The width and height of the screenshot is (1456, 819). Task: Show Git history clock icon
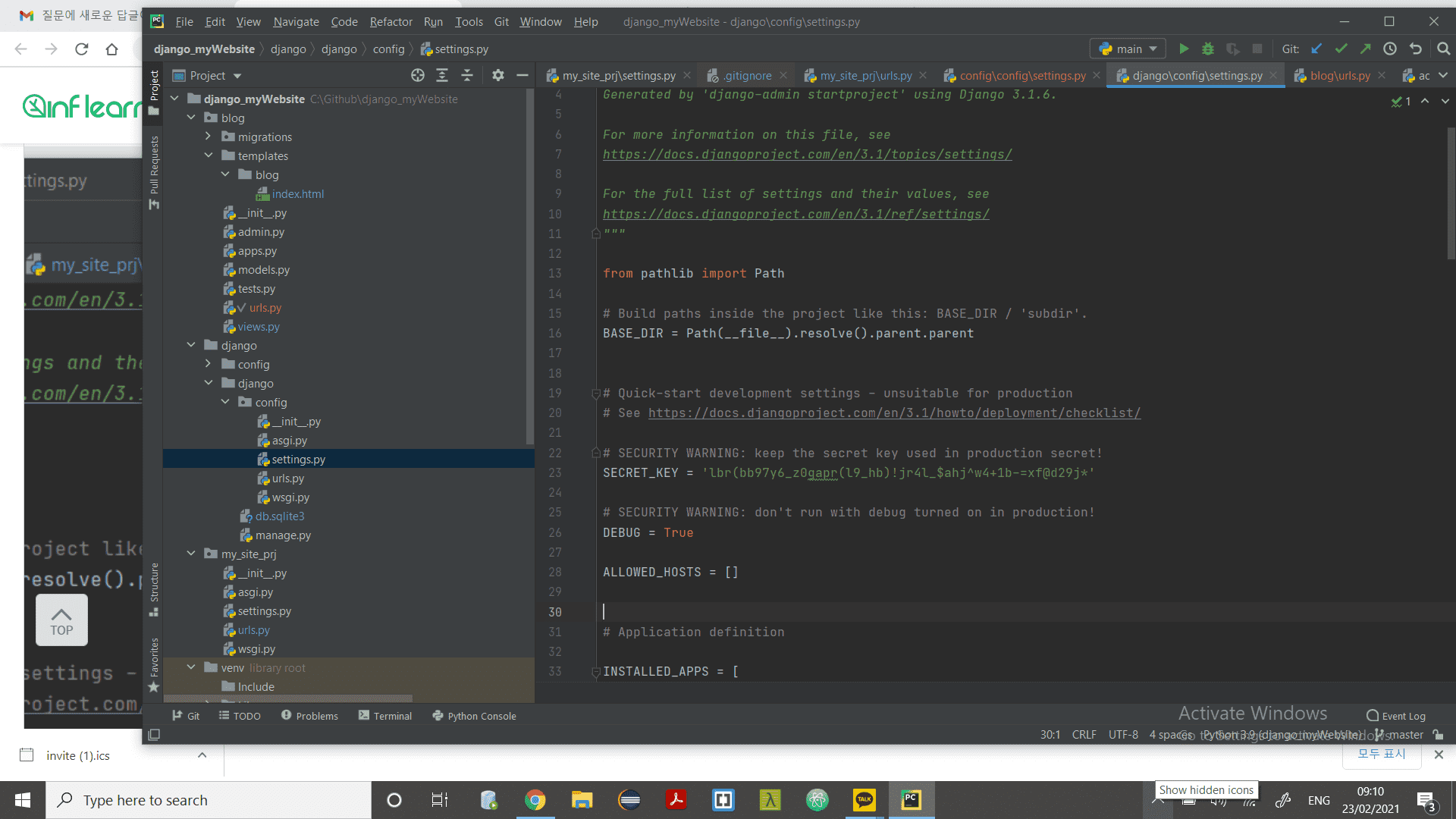1390,49
